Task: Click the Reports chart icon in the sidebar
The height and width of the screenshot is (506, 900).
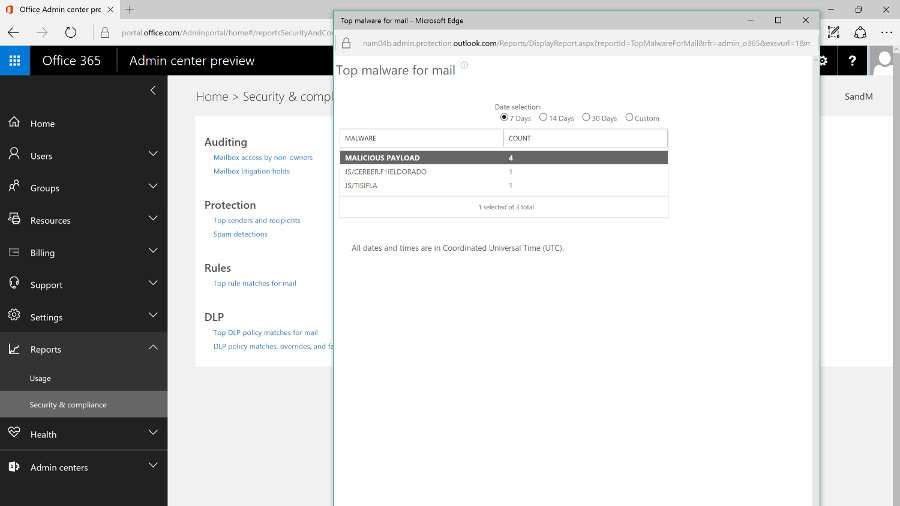Action: pyautogui.click(x=14, y=348)
